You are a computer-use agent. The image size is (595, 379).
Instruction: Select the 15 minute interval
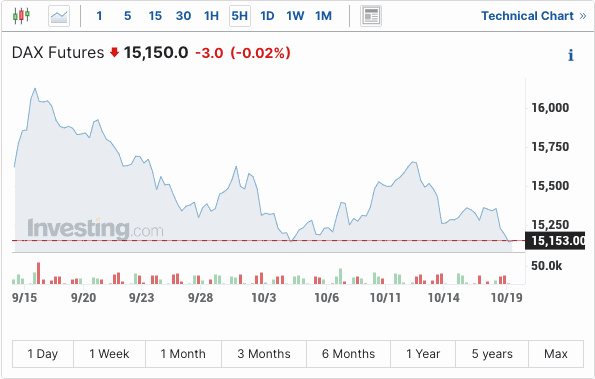pyautogui.click(x=155, y=16)
